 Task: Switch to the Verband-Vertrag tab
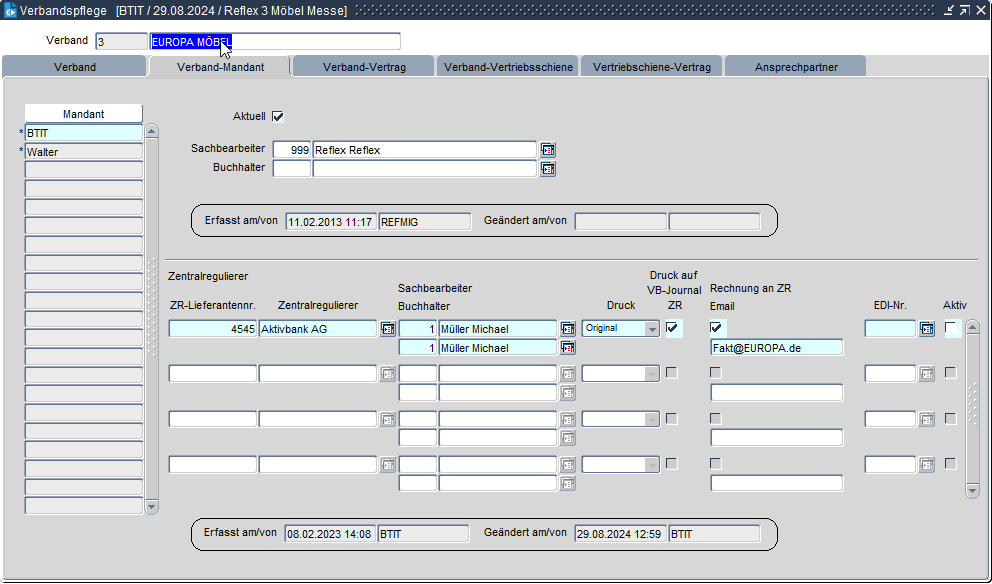(363, 67)
